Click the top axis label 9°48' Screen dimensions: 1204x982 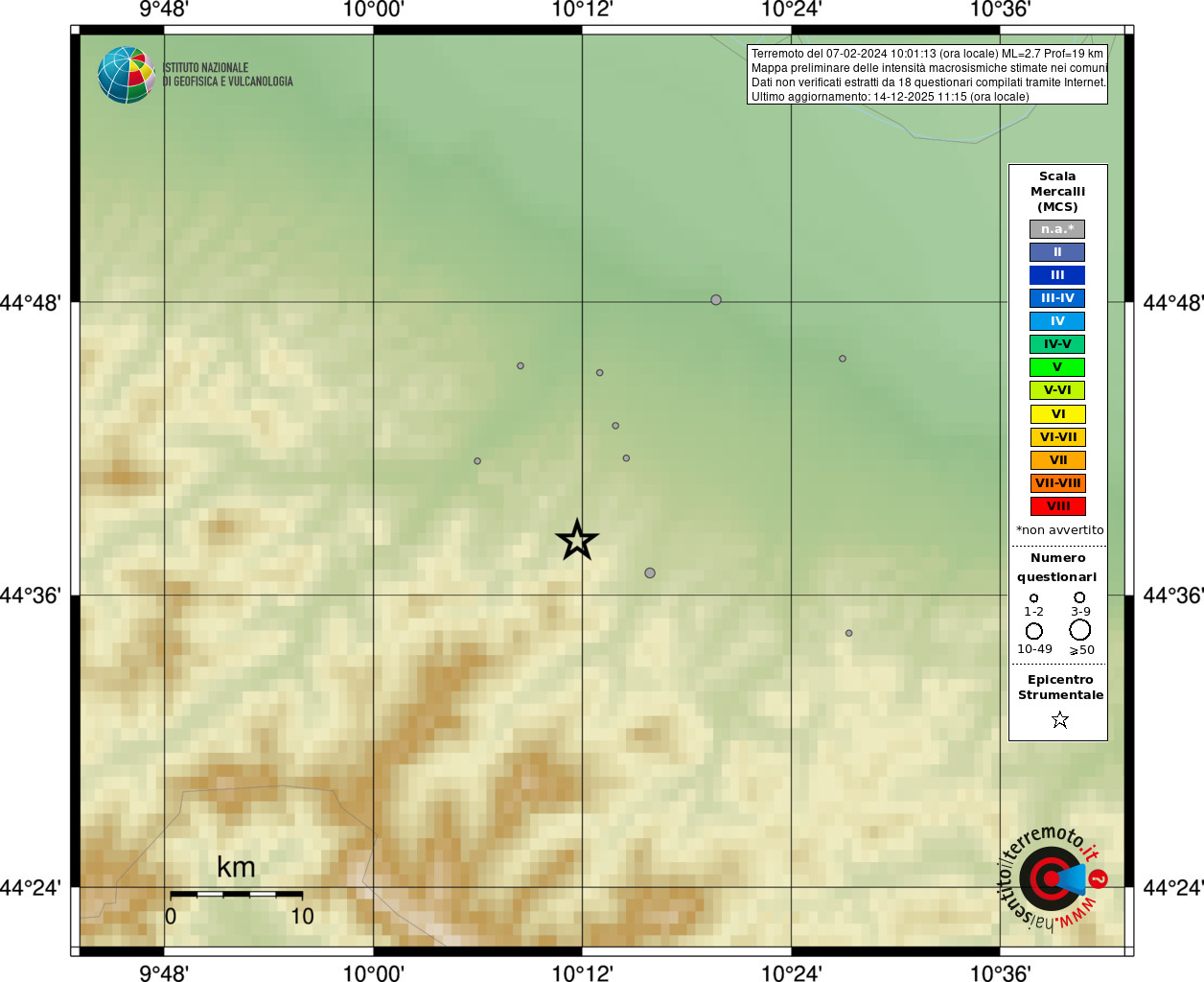tap(164, 10)
